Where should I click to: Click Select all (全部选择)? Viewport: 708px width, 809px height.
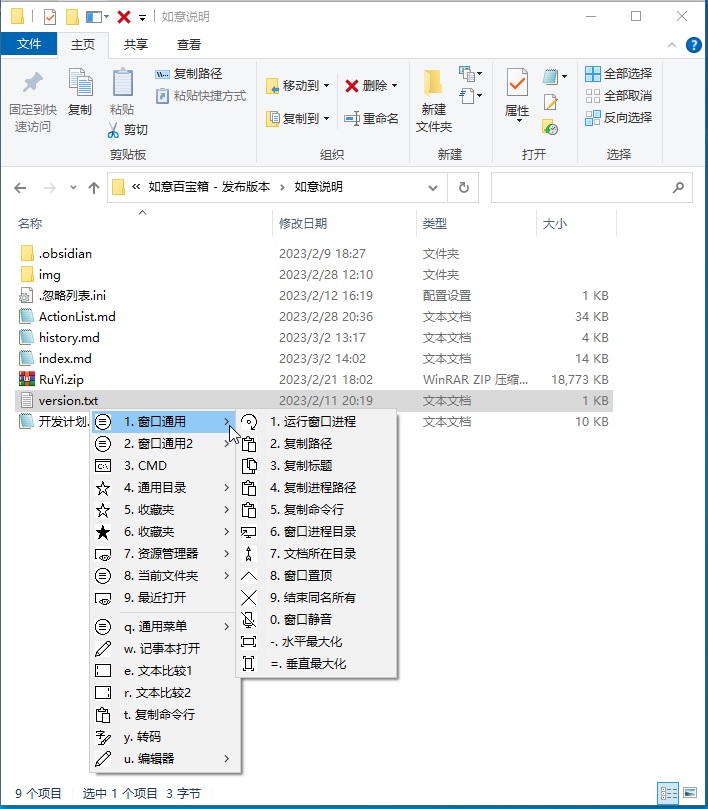coord(619,74)
